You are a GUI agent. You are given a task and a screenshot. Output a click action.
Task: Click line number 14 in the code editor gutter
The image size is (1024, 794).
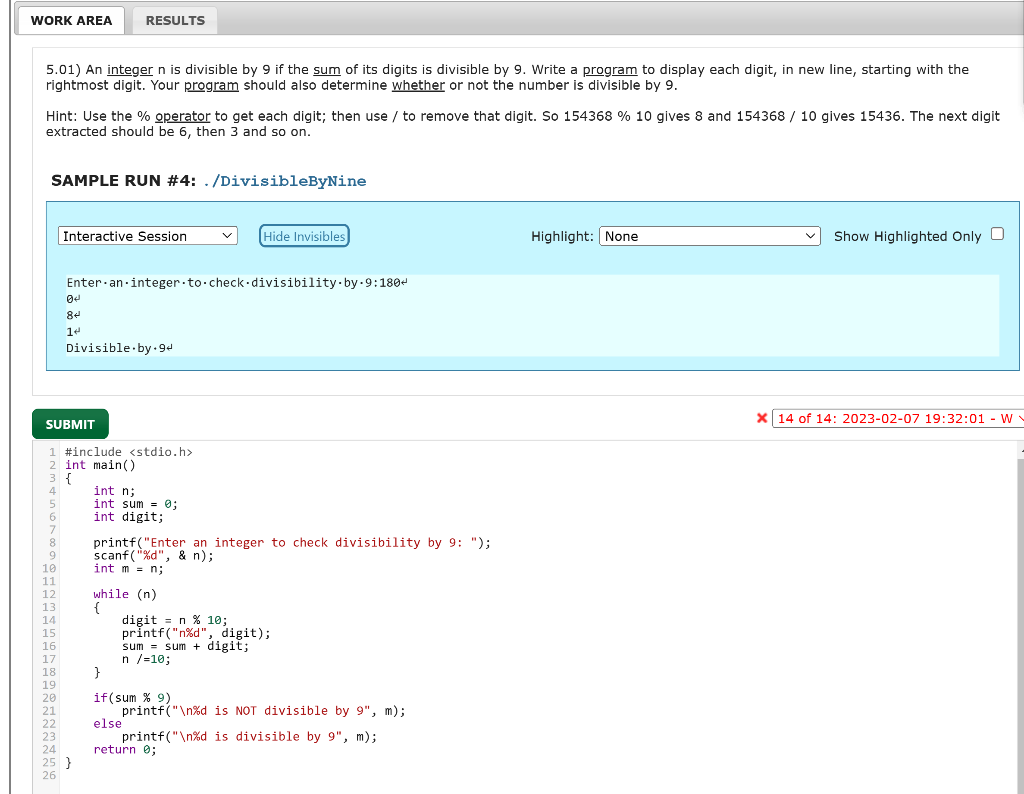coord(48,620)
